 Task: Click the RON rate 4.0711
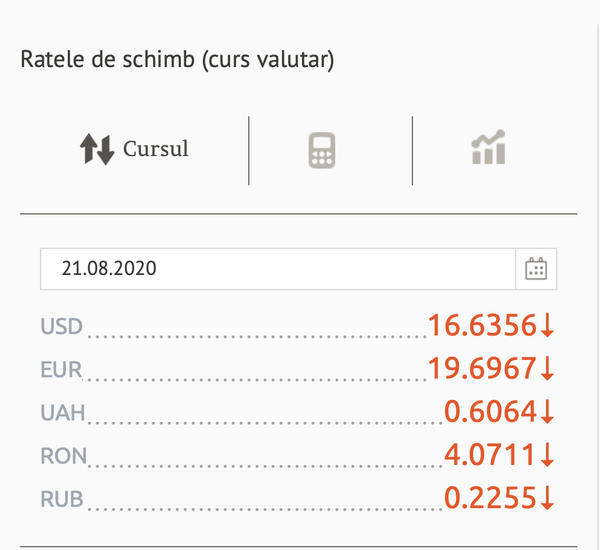pyautogui.click(x=490, y=455)
